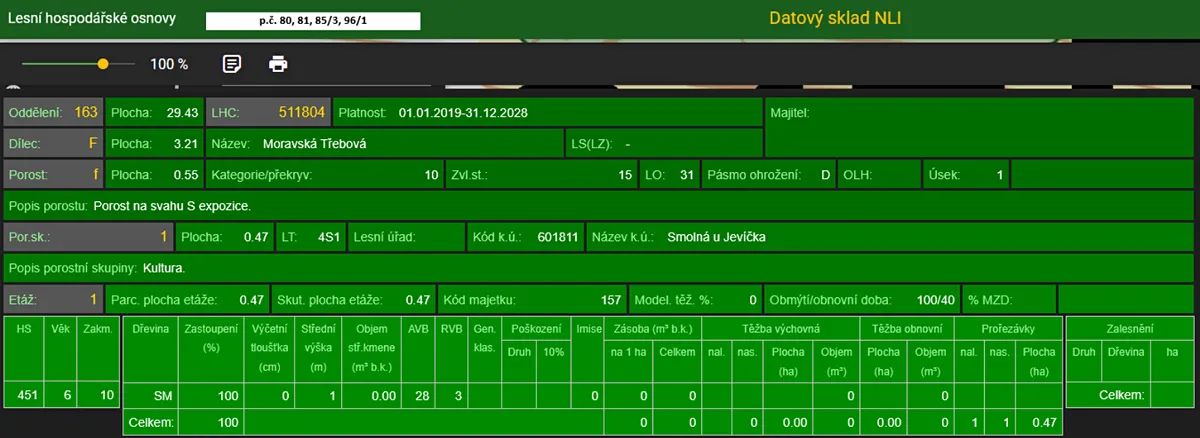Print the report with printer icon
The width and height of the screenshot is (1200, 438).
(x=278, y=64)
